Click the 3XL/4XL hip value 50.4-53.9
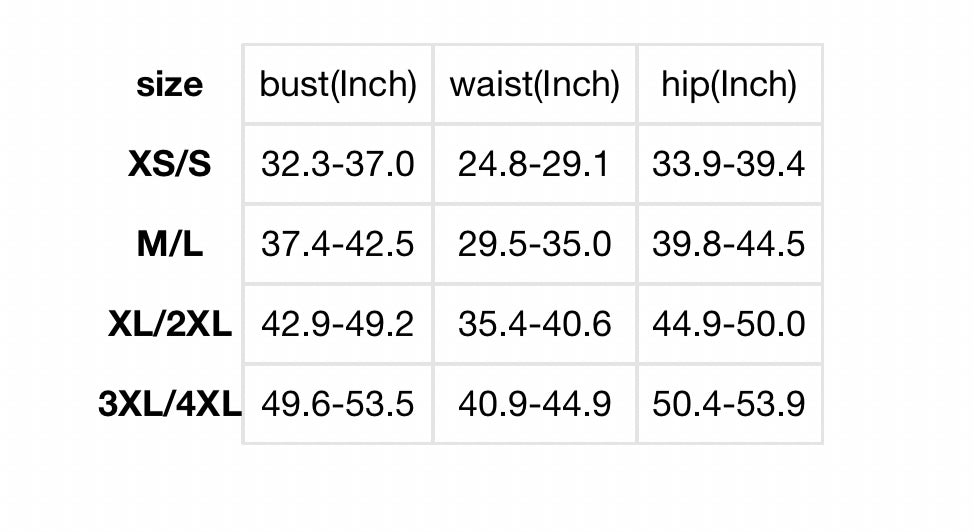Image resolution: width=974 pixels, height=532 pixels. pos(729,405)
